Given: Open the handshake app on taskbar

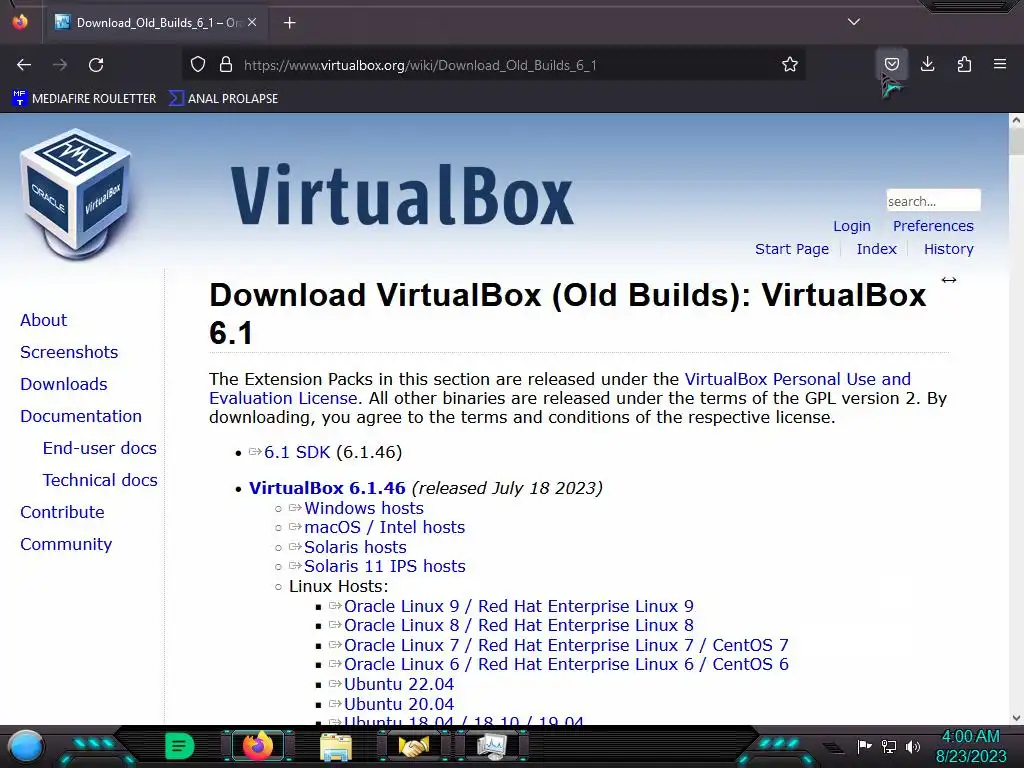Looking at the screenshot, I should coord(413,746).
